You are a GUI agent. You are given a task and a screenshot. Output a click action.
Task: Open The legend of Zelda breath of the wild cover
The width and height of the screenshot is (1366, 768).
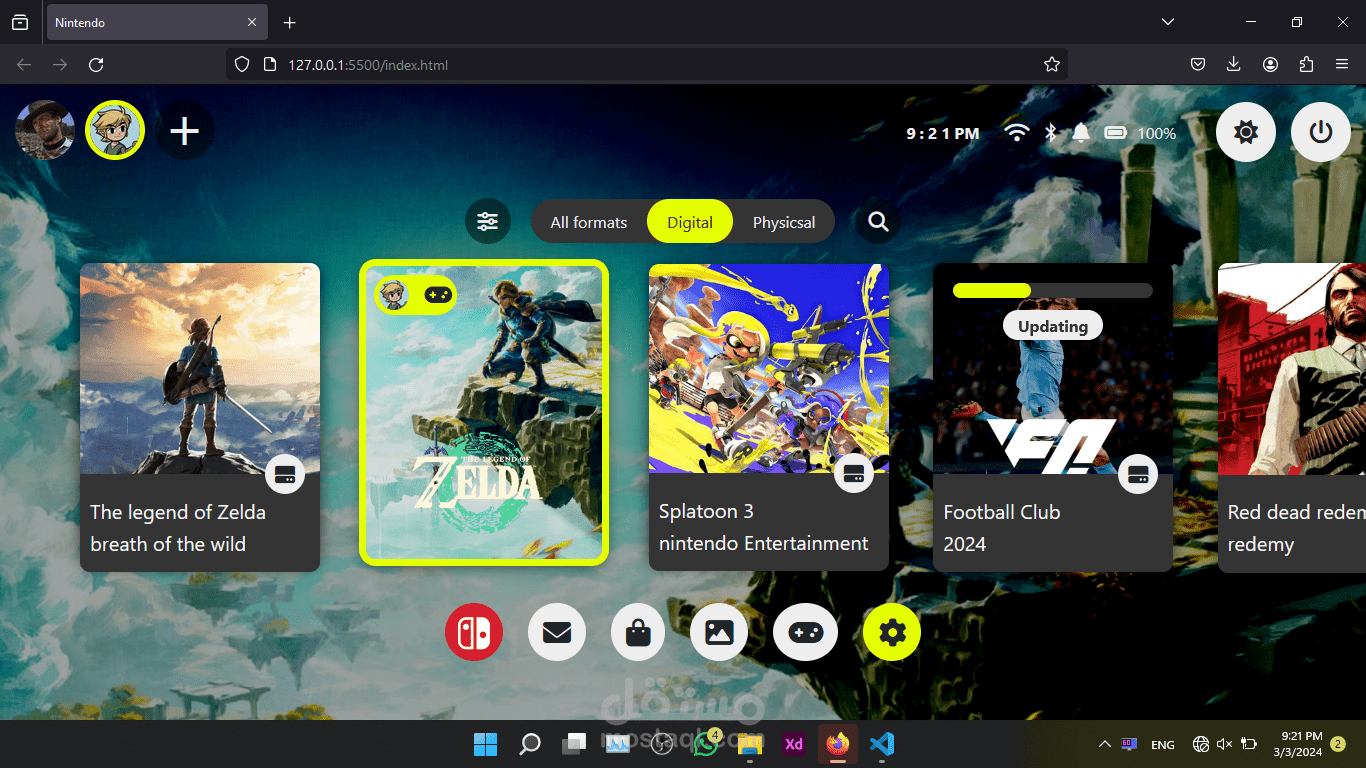click(x=200, y=369)
